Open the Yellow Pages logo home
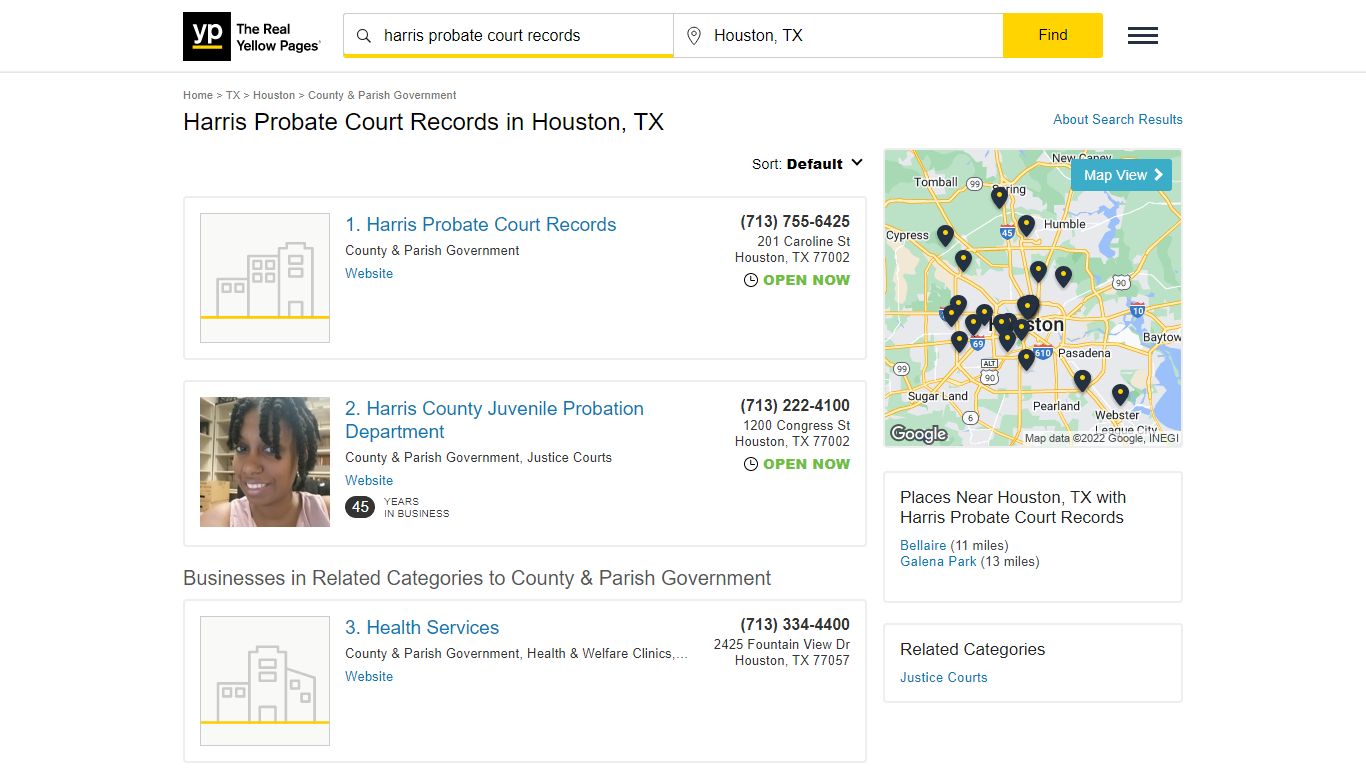Screen dimensions: 1366x768 (x=252, y=37)
